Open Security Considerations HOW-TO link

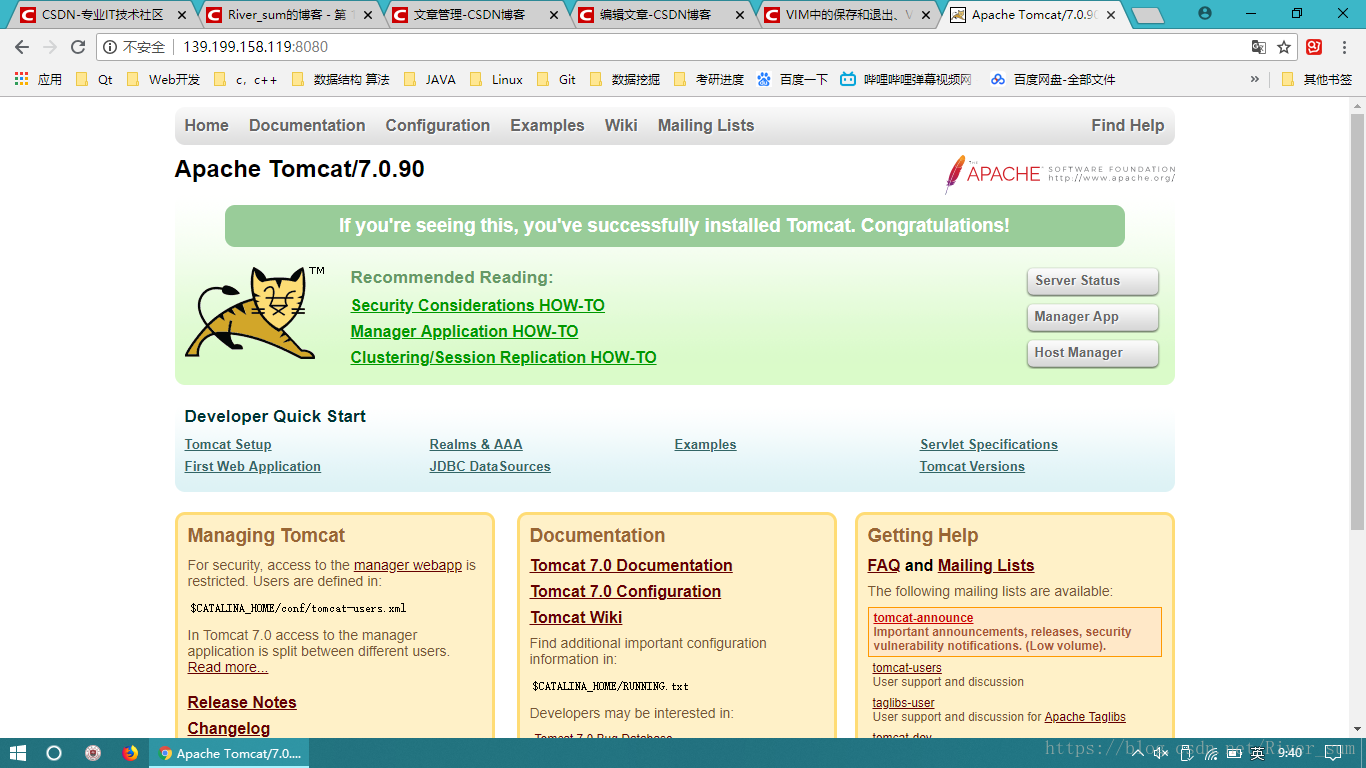pos(478,305)
